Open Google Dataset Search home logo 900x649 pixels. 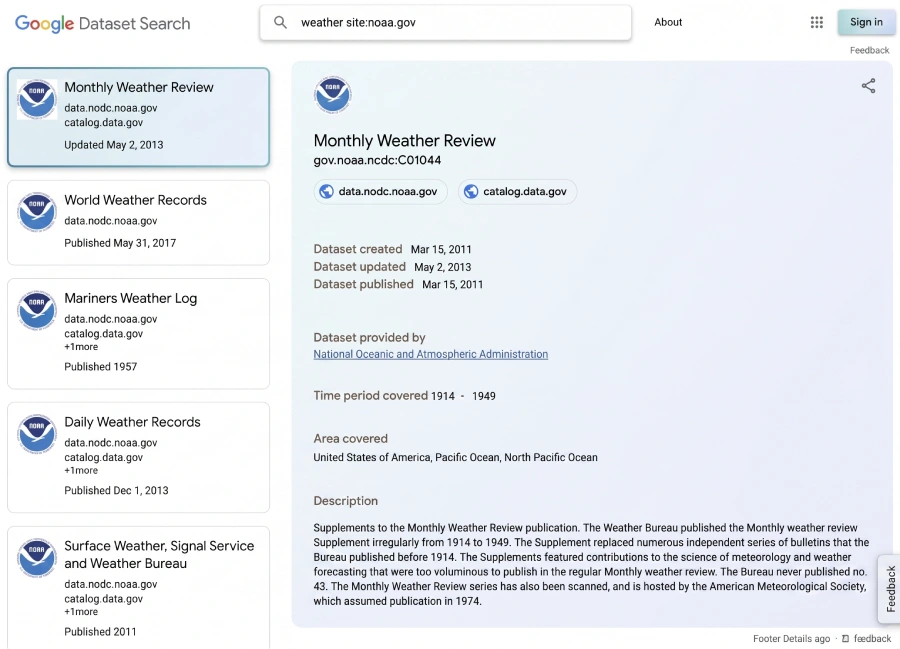tap(102, 24)
